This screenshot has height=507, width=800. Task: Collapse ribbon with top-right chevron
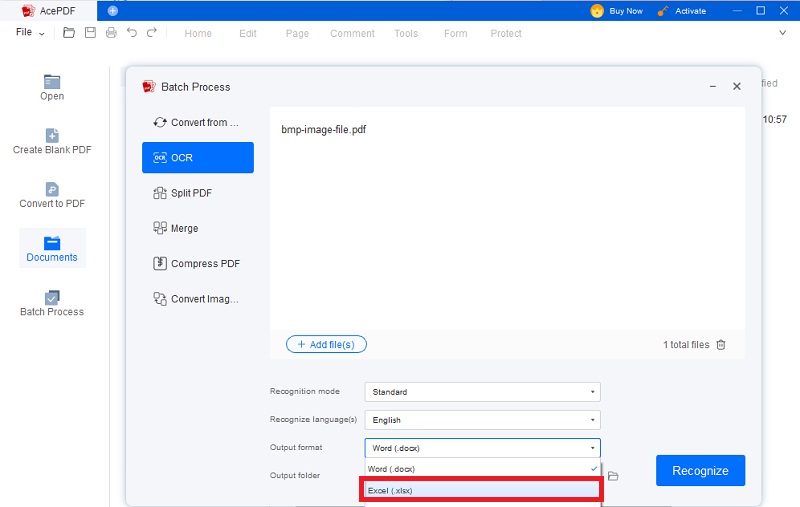pyautogui.click(x=783, y=33)
